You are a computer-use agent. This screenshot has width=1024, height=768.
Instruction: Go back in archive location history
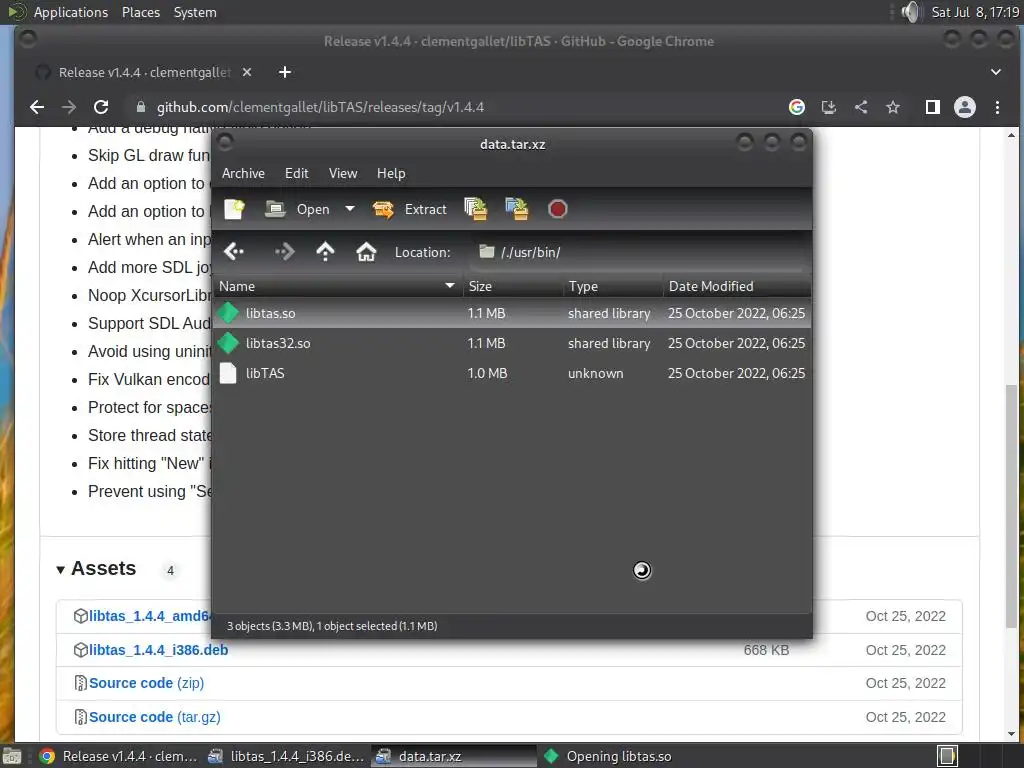[x=234, y=251]
